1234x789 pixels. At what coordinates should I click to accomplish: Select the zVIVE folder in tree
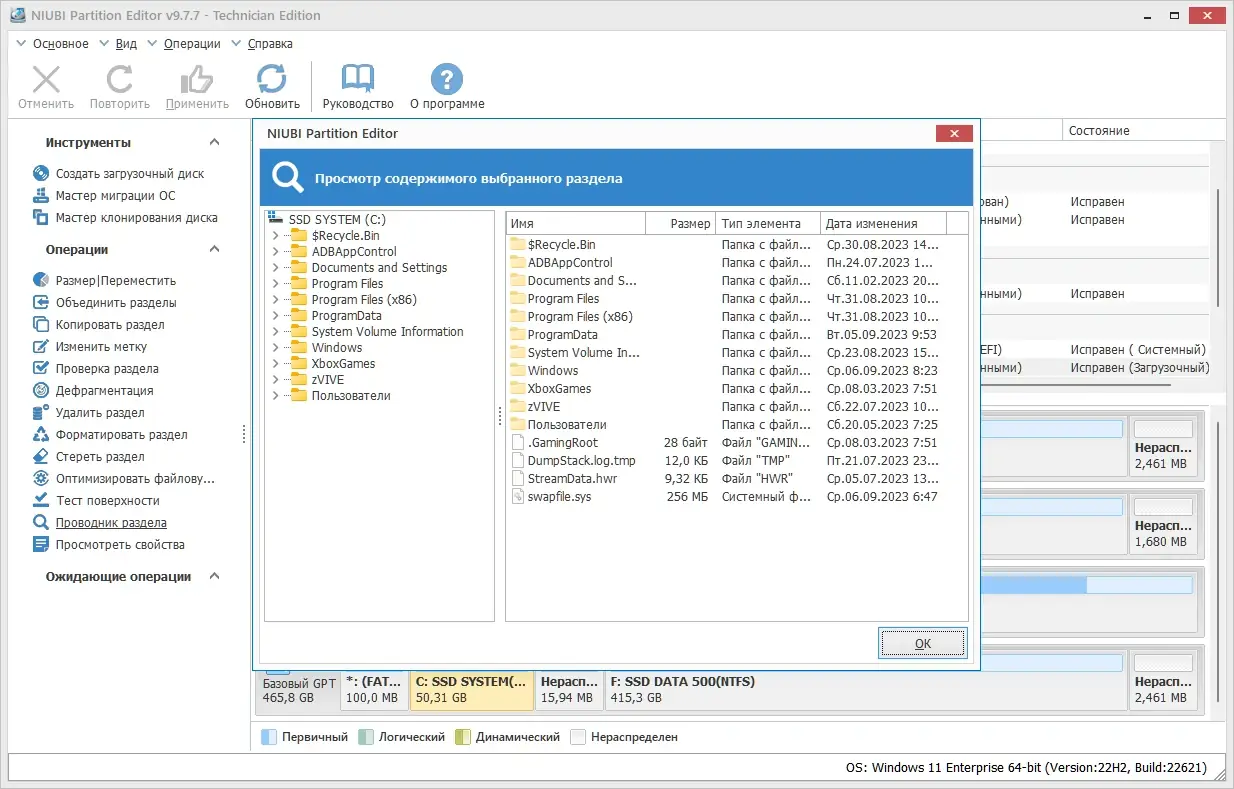328,380
